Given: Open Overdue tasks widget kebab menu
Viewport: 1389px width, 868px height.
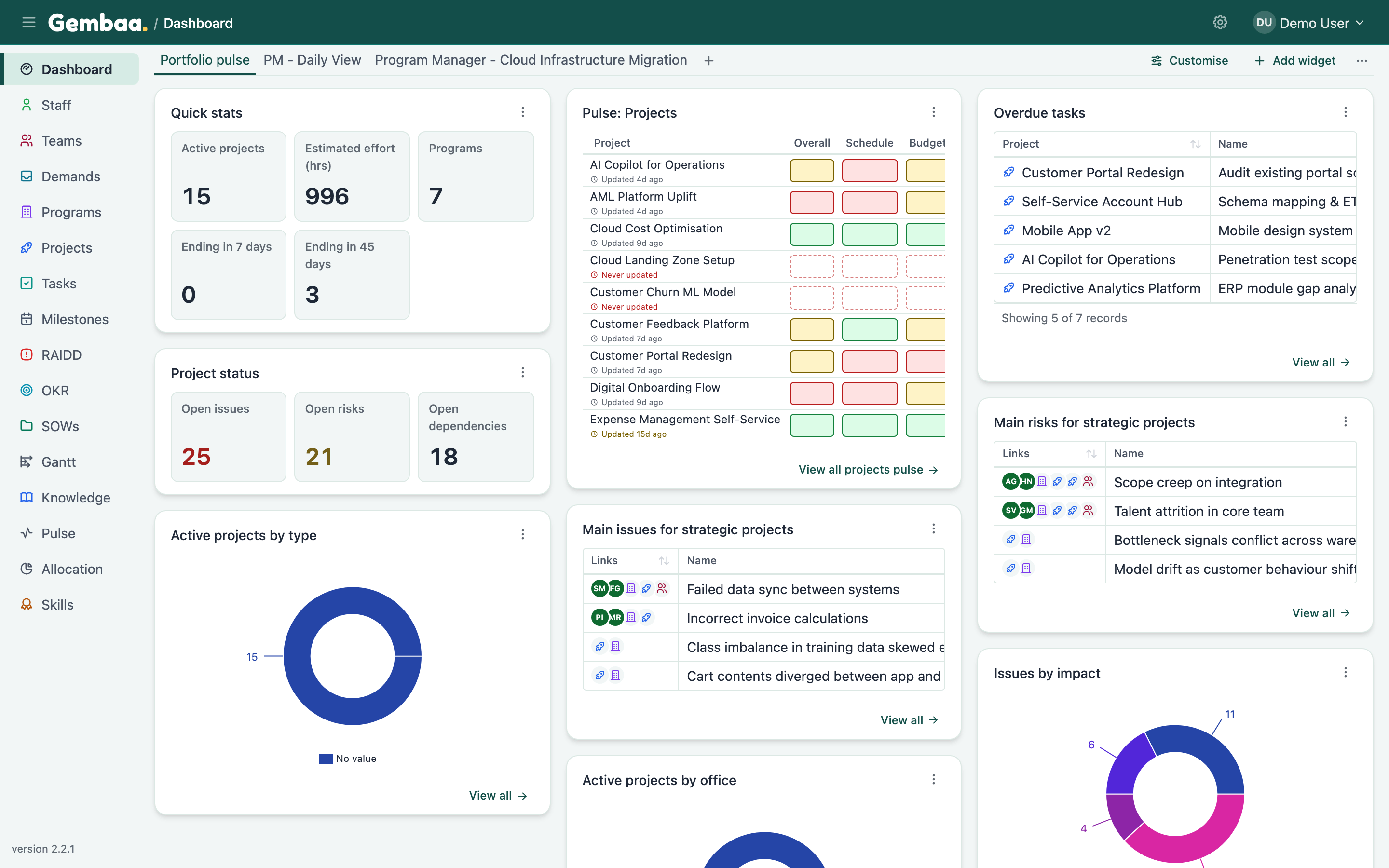Looking at the screenshot, I should pos(1345,112).
